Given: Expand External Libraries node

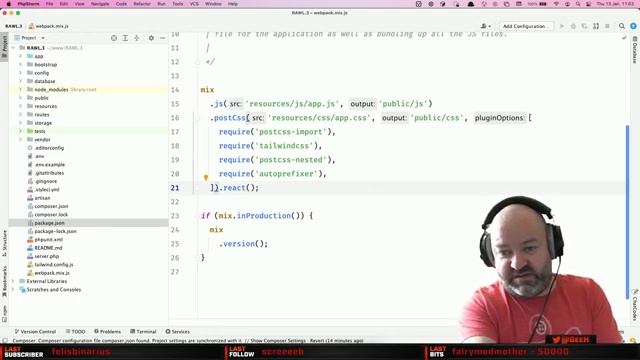Looking at the screenshot, I should click(13, 281).
